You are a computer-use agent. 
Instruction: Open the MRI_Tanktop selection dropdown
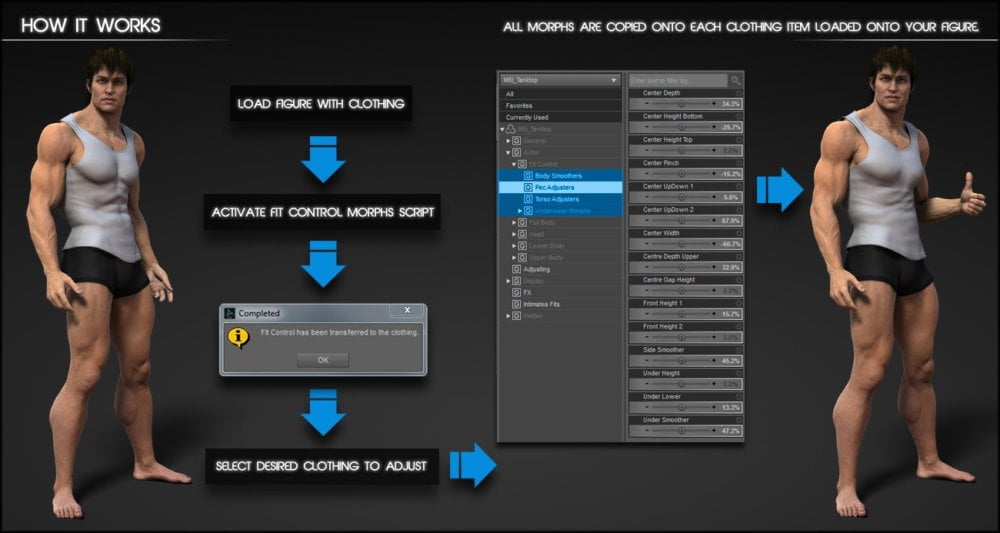(x=560, y=80)
